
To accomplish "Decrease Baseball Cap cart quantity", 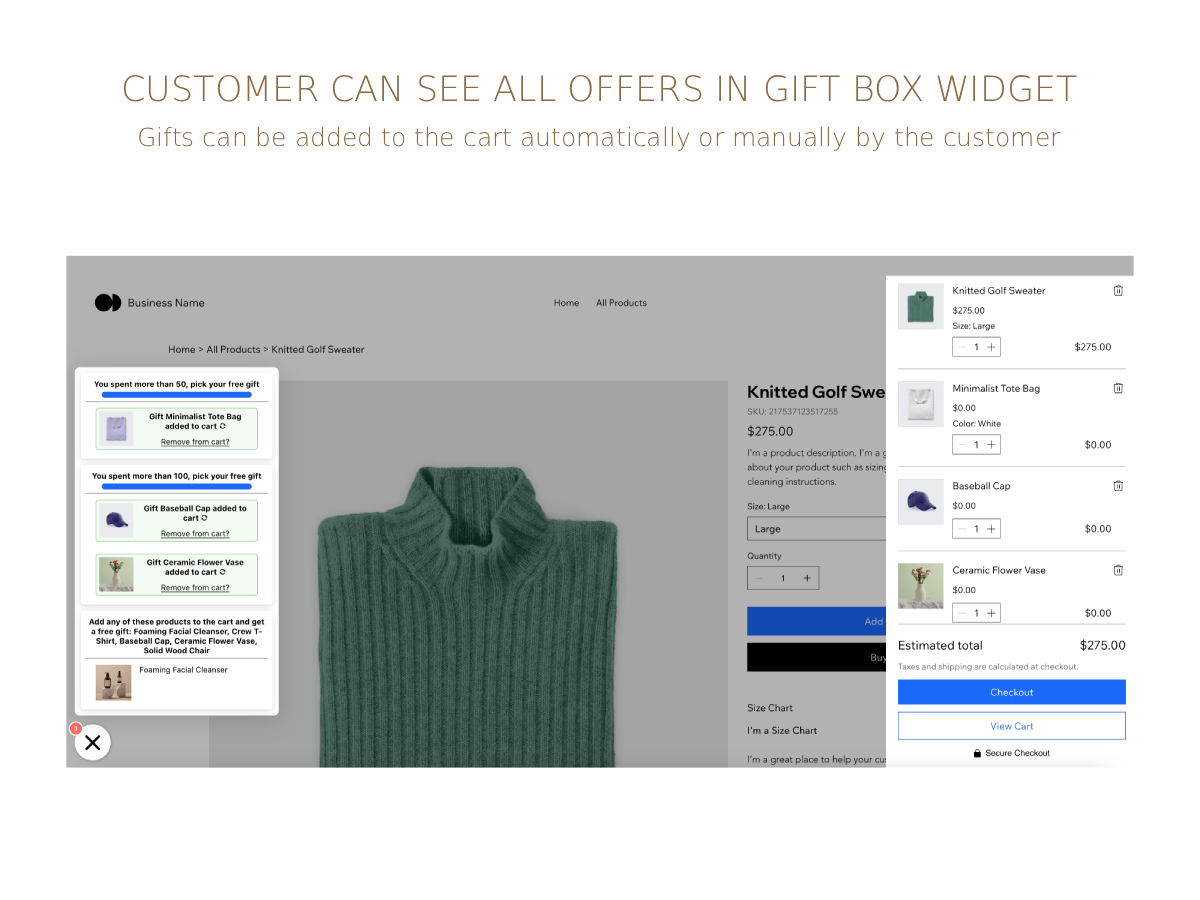I will [x=962, y=529].
